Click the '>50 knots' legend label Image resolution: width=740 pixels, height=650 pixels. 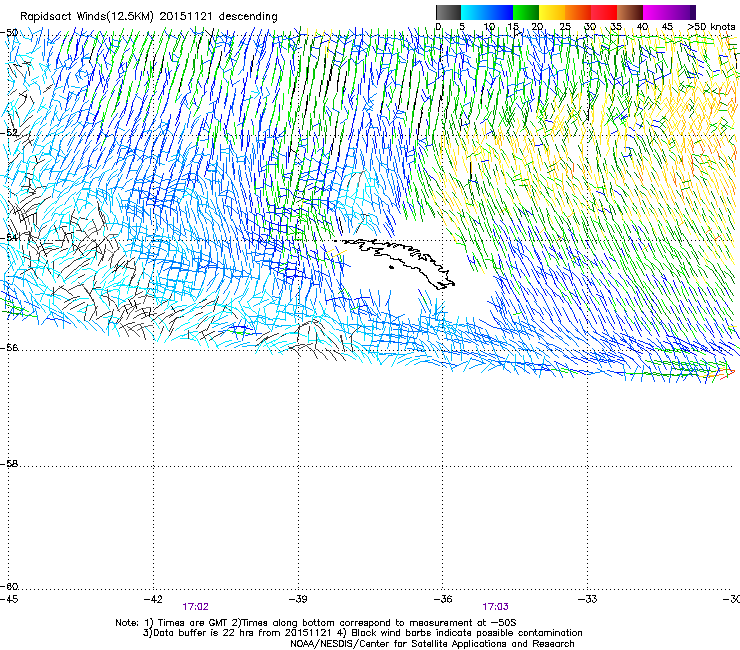[x=711, y=26]
